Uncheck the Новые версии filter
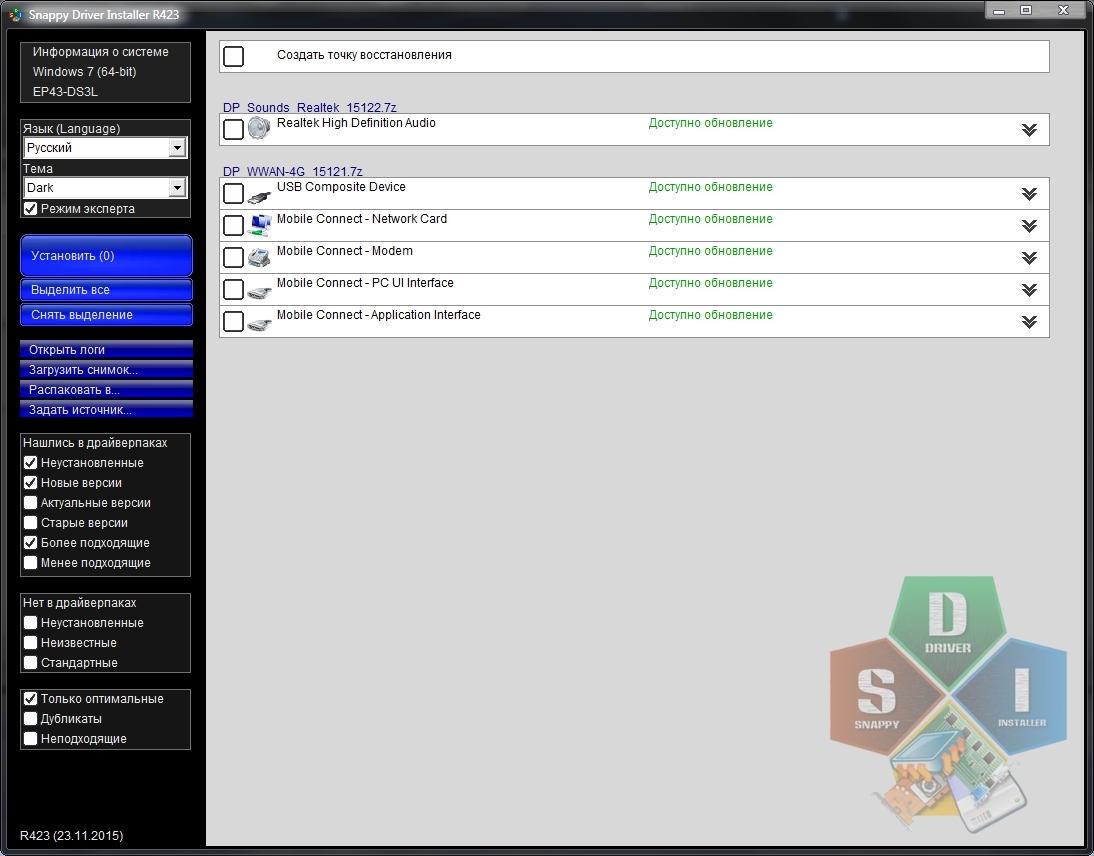Viewport: 1094px width, 856px height. [x=31, y=483]
